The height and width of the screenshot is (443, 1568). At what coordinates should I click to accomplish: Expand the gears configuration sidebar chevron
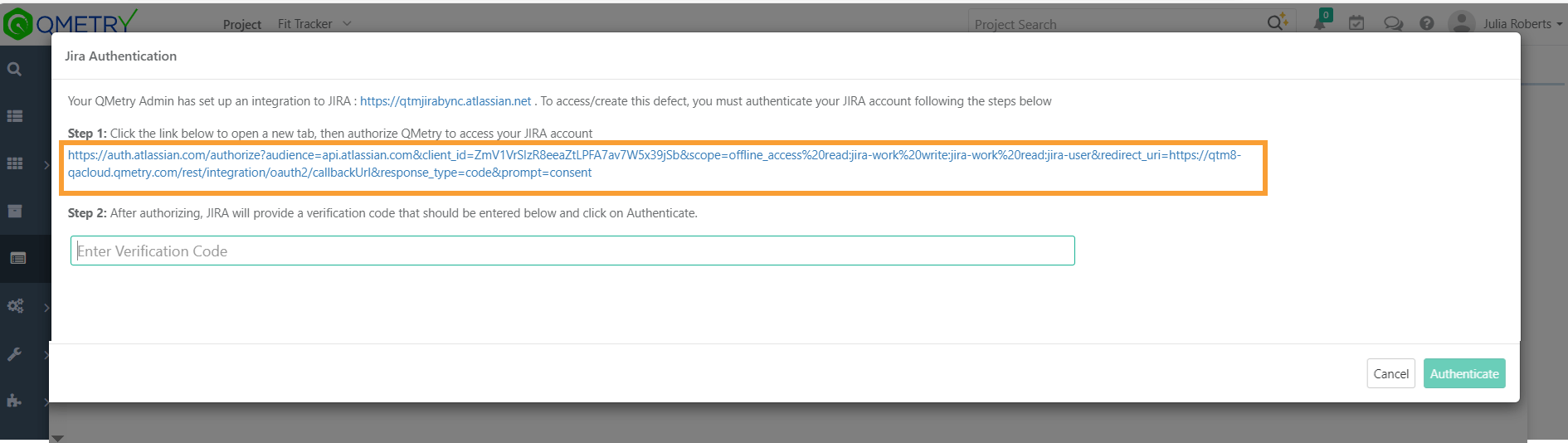coord(47,307)
